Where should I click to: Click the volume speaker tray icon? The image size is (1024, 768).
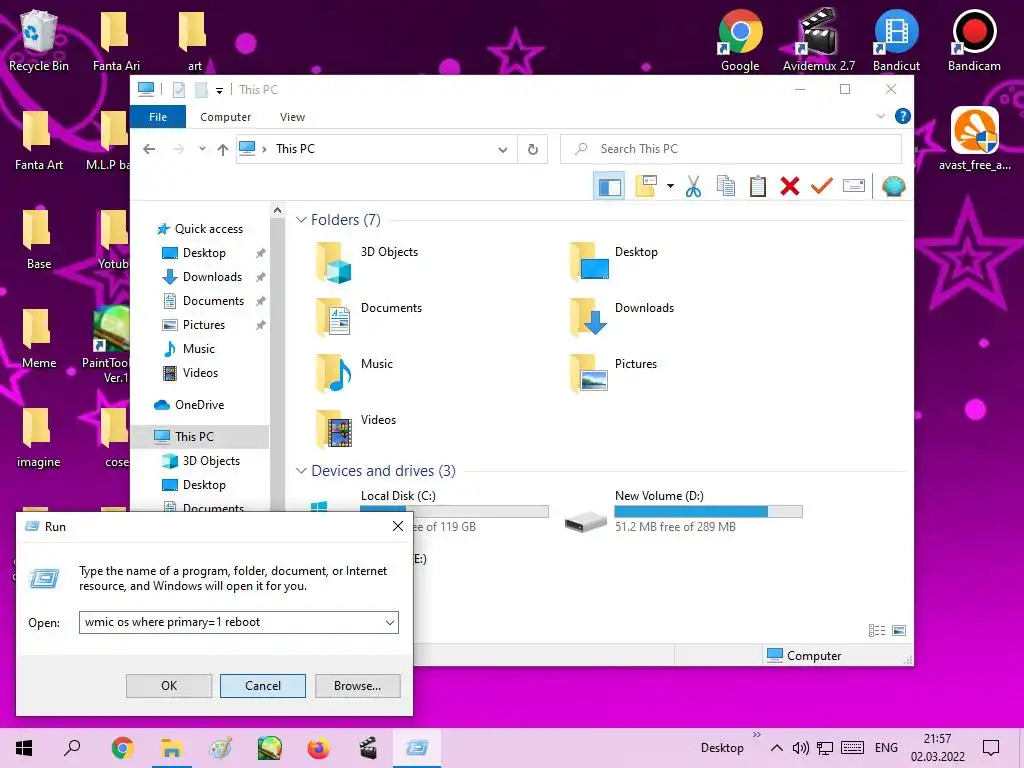tap(801, 748)
